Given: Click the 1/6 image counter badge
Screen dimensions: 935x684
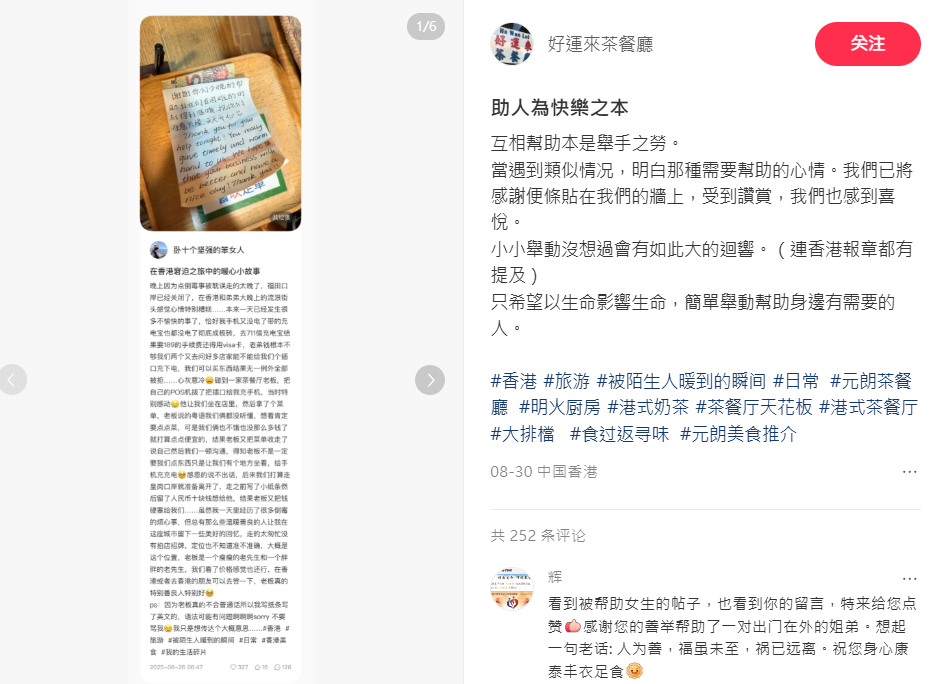Looking at the screenshot, I should pos(426,27).
